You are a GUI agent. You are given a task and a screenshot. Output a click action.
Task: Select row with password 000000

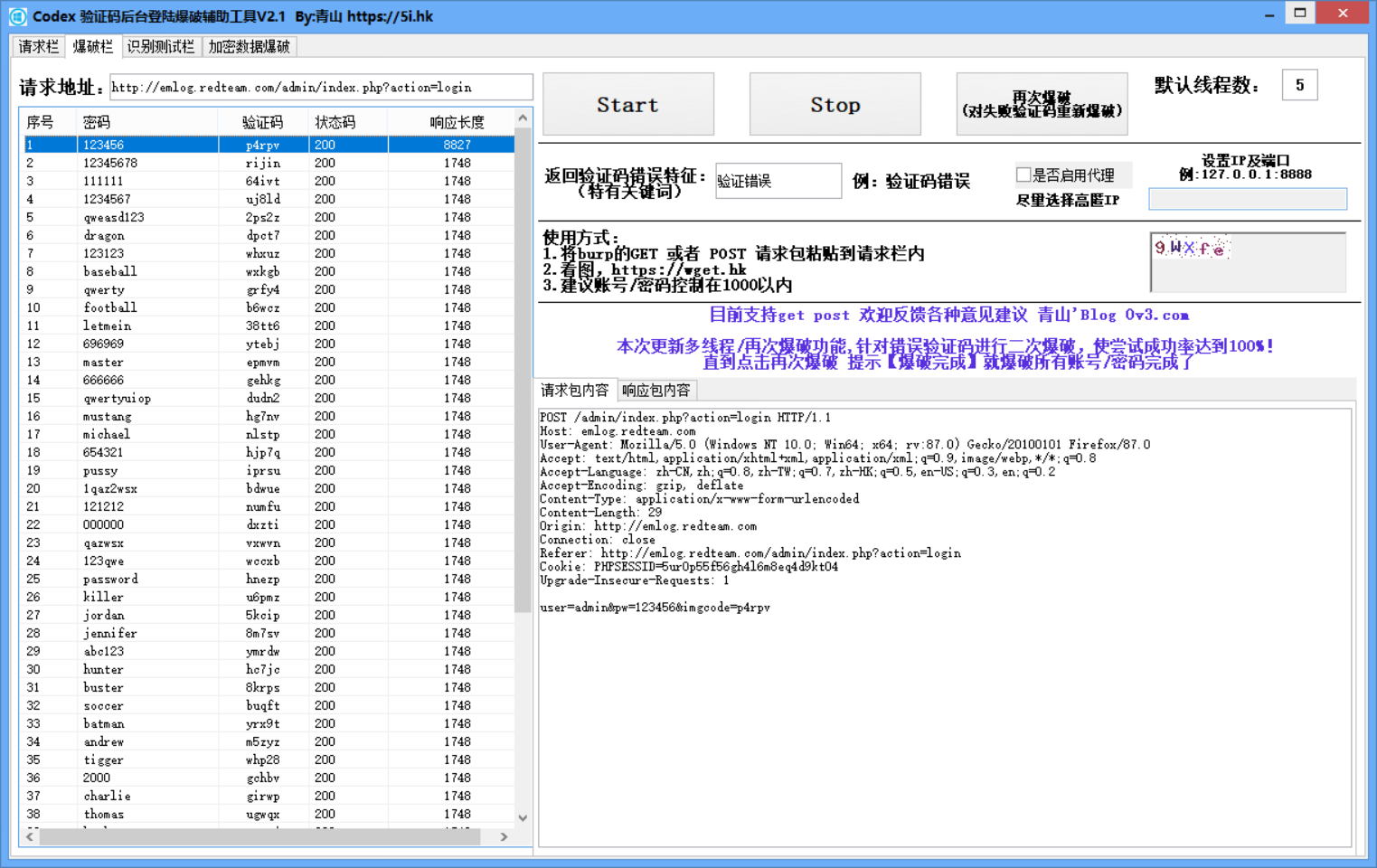point(269,524)
